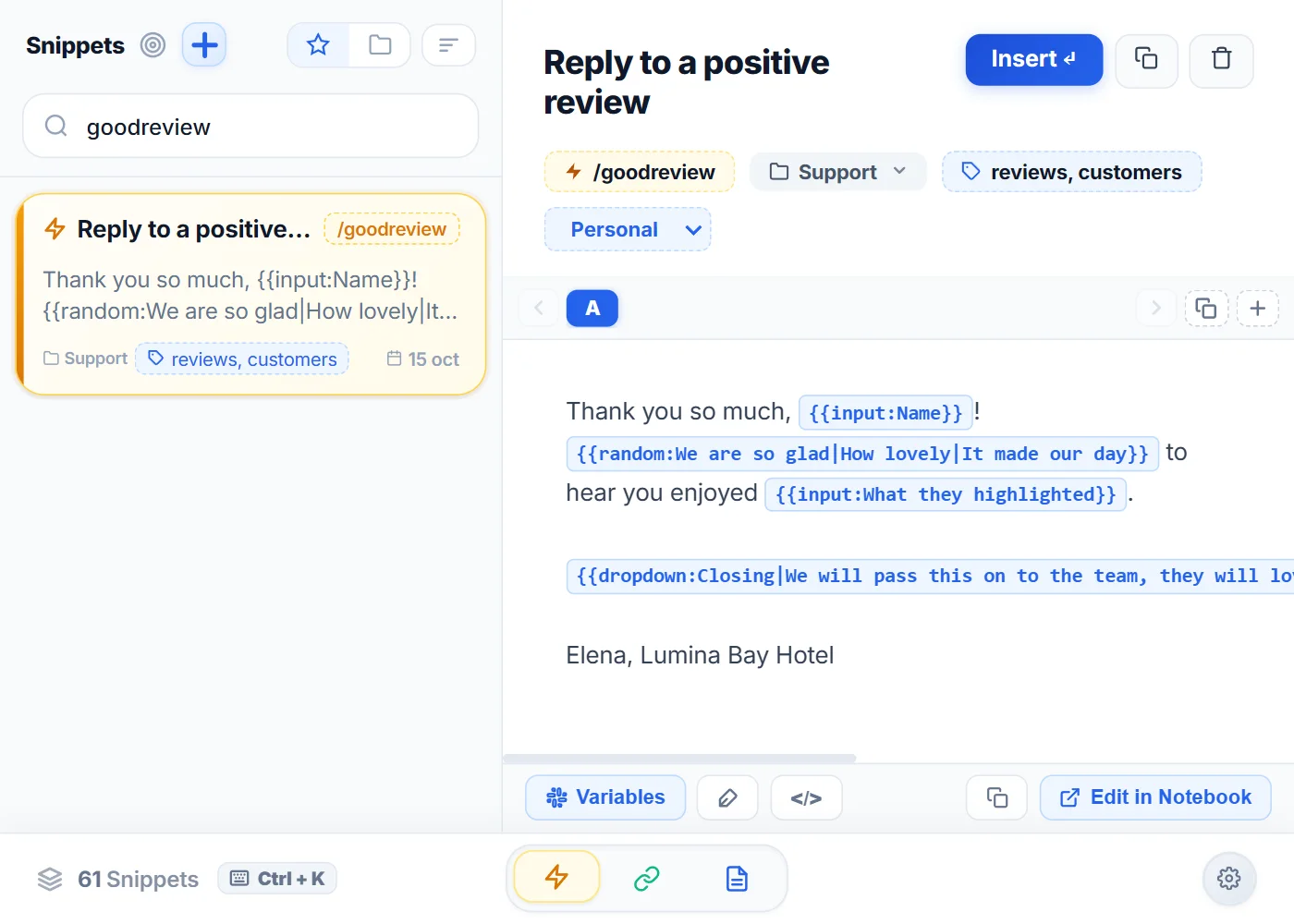This screenshot has width=1294, height=924.
Task: Go to previous variant arrow
Action: [x=539, y=308]
